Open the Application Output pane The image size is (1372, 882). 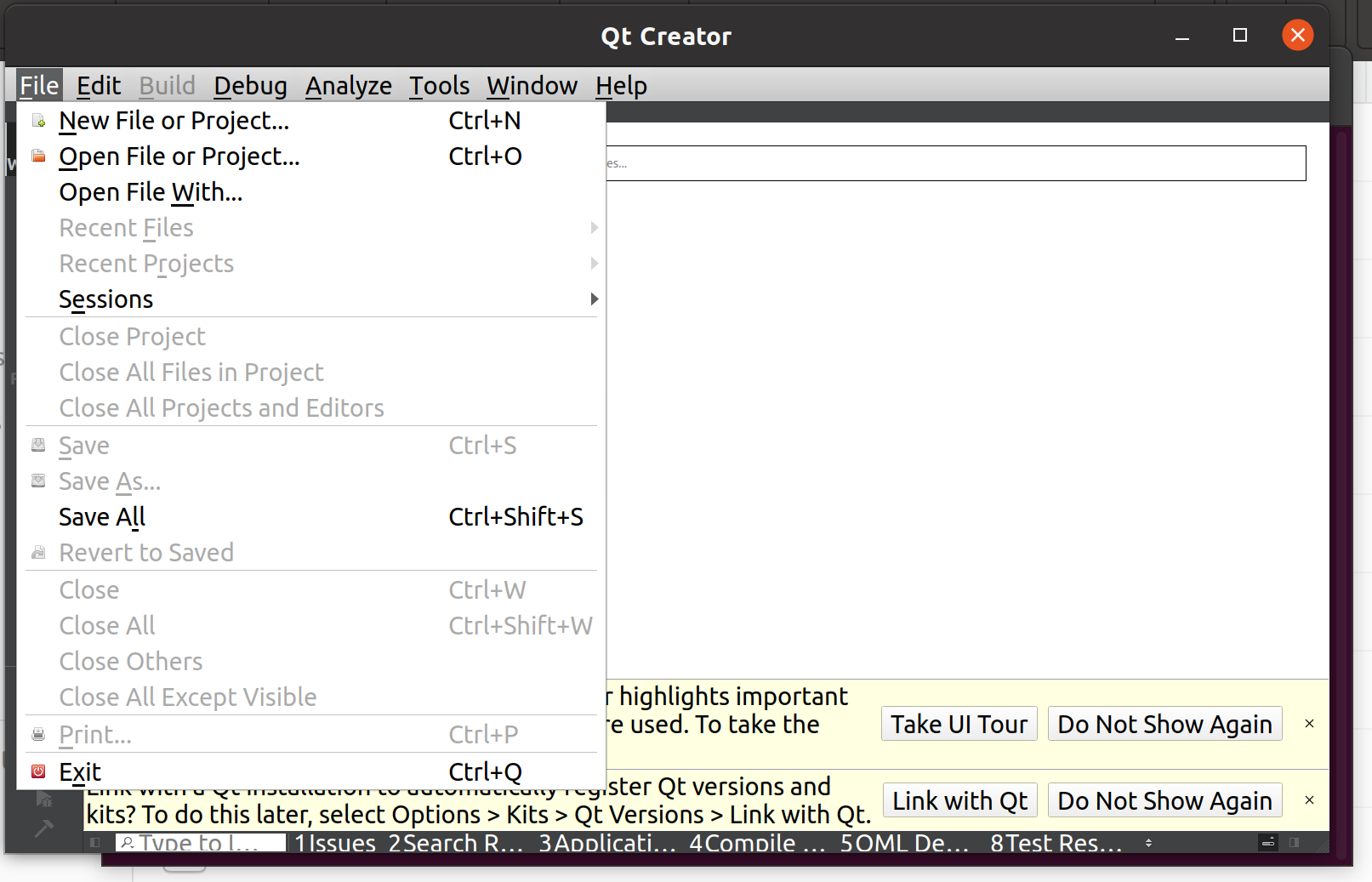coord(607,843)
